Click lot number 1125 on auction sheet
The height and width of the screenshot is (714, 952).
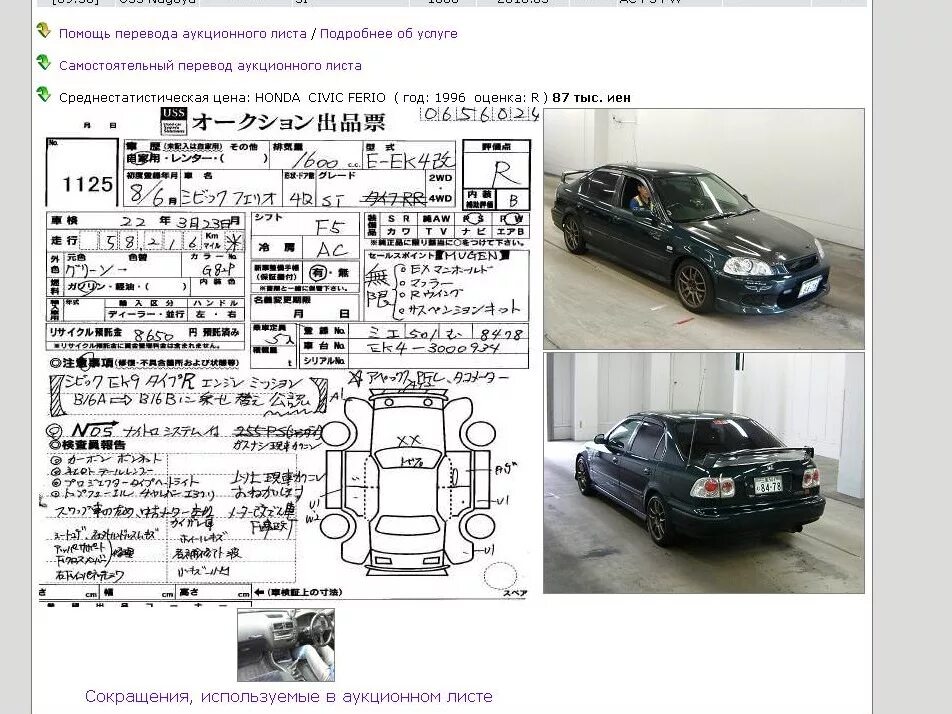(87, 184)
